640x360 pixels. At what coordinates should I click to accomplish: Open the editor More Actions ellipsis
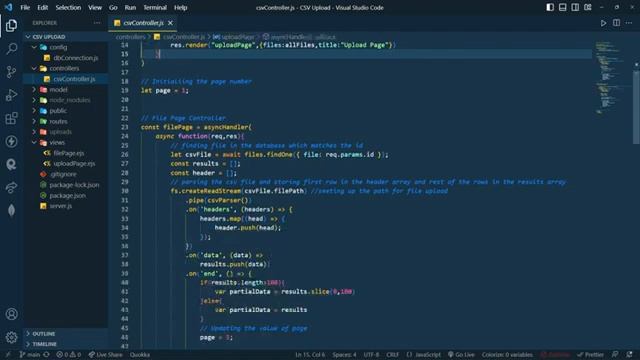pos(629,23)
